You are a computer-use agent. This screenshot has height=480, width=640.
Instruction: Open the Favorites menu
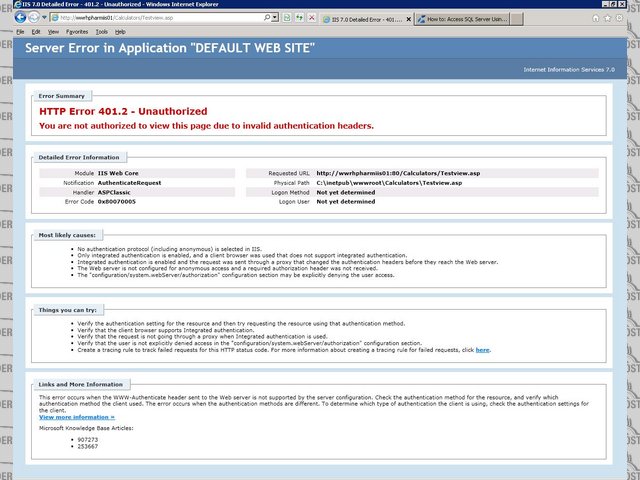coord(77,32)
